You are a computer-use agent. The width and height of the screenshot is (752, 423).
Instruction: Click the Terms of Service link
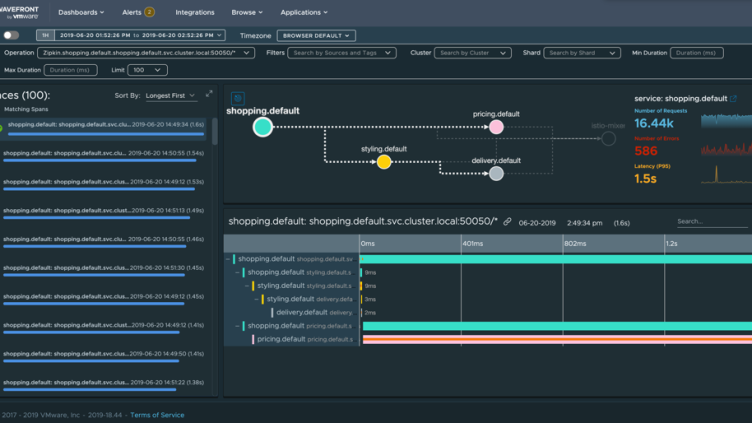click(157, 415)
